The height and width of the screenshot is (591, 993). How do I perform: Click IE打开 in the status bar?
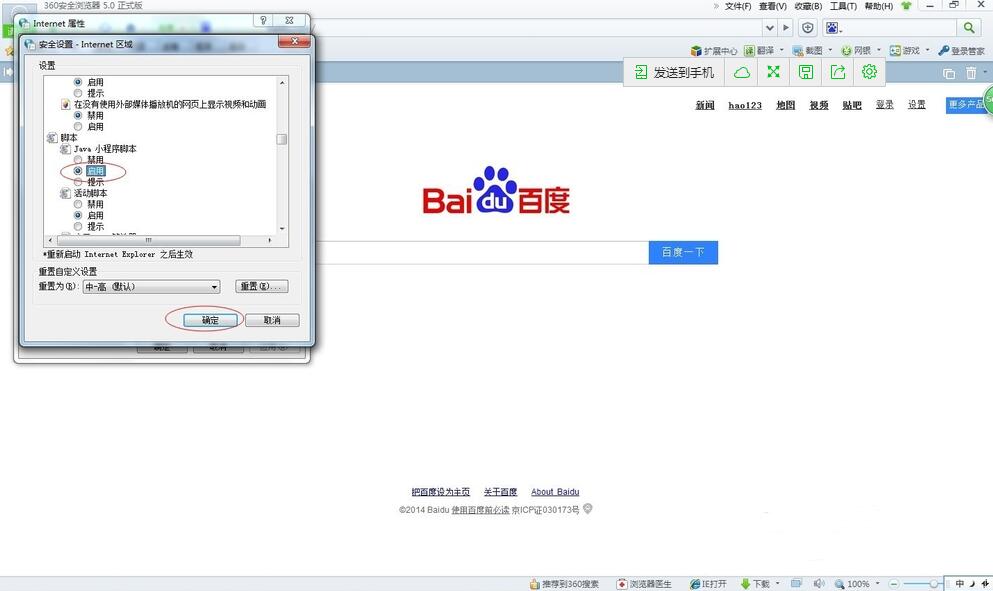click(708, 584)
